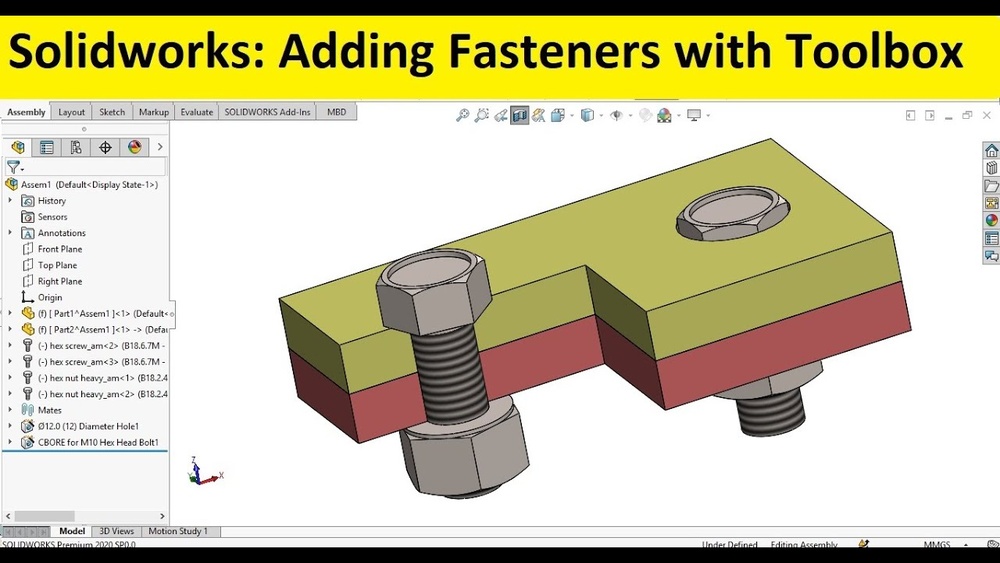Click the tree scrollbar right arrow

click(162, 516)
